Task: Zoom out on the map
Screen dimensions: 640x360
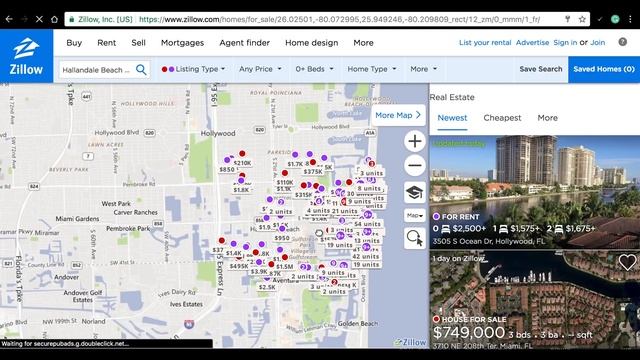Action: (x=415, y=166)
